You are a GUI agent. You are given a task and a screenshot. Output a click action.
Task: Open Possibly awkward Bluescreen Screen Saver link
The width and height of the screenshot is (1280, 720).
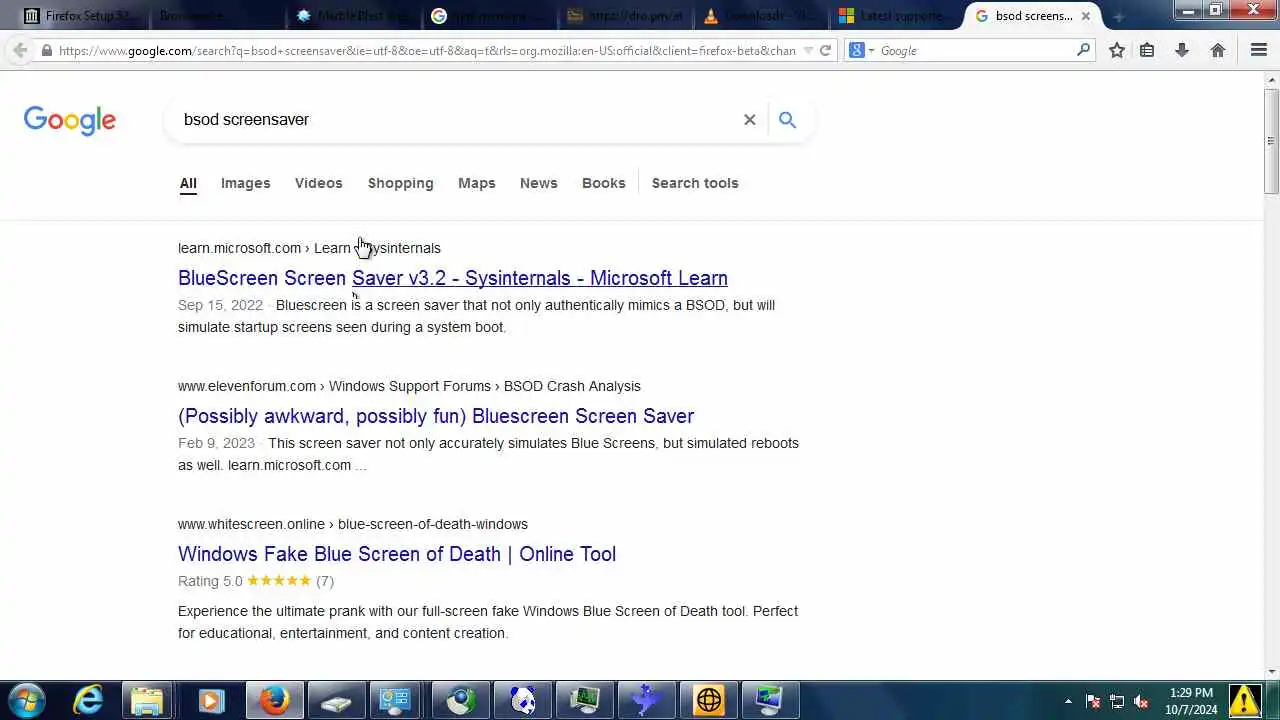coord(436,416)
